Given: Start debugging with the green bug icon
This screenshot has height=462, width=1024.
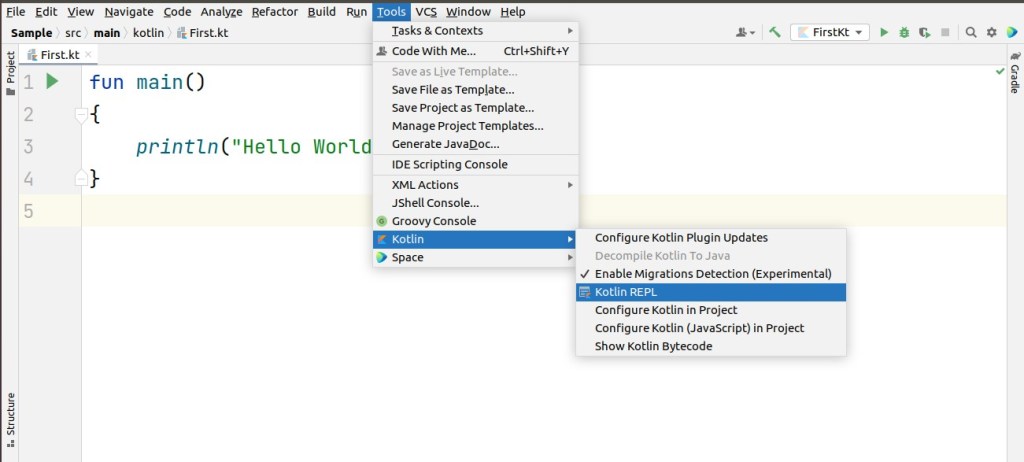Looking at the screenshot, I should coord(904,32).
